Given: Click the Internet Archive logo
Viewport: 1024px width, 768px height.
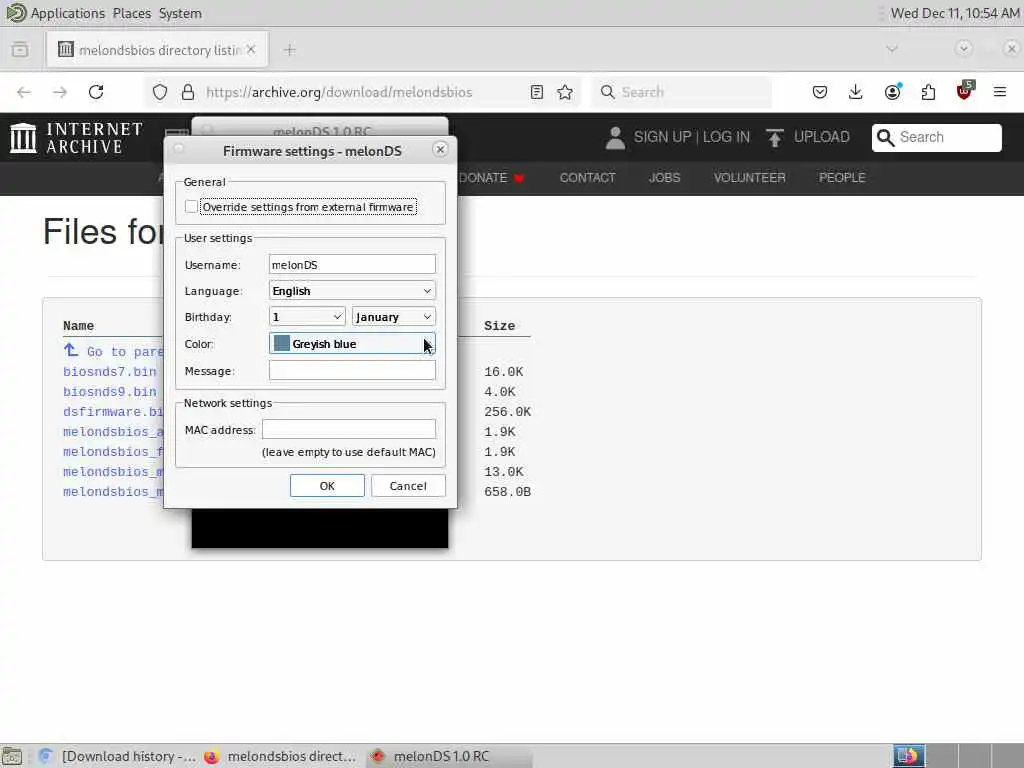Looking at the screenshot, I should tap(76, 138).
